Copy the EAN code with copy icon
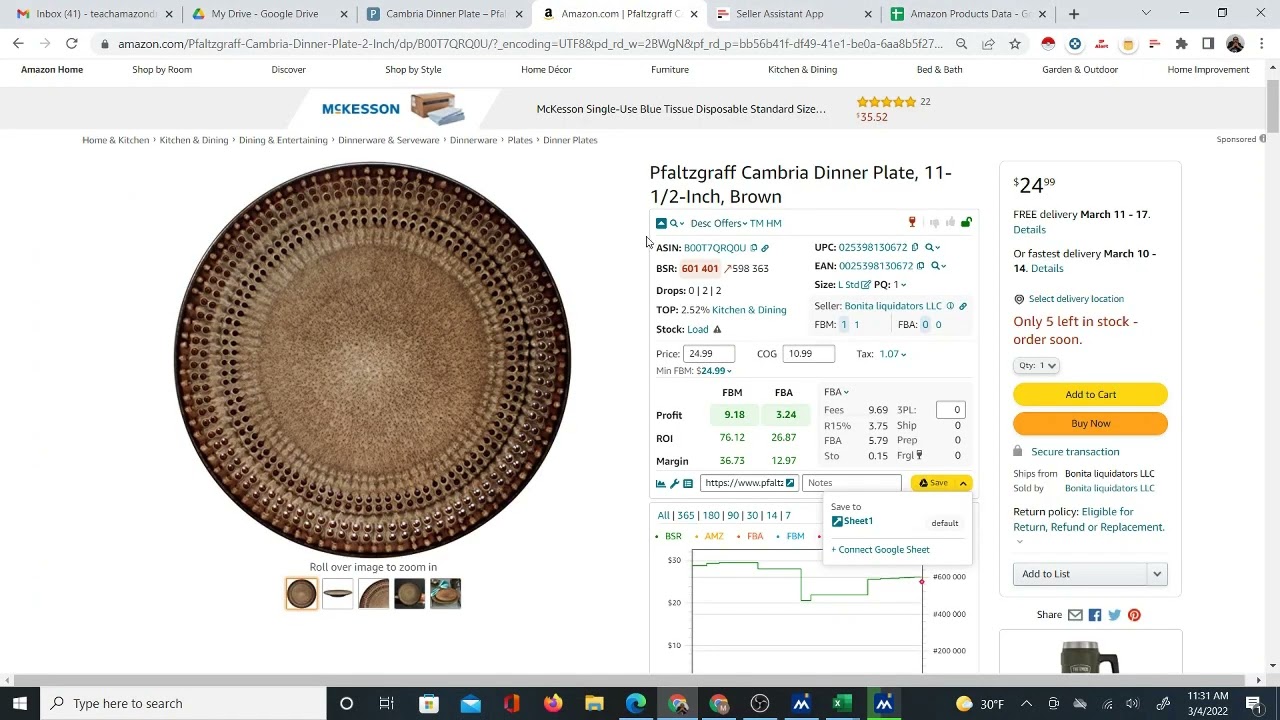Screen dimensions: 1280x720 pos(921,266)
